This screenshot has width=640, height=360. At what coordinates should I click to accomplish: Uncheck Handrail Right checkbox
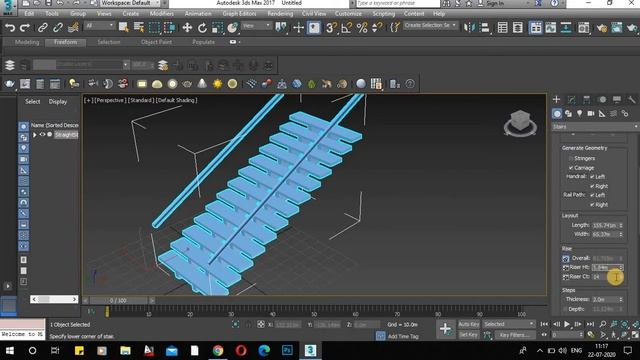tap(592, 186)
